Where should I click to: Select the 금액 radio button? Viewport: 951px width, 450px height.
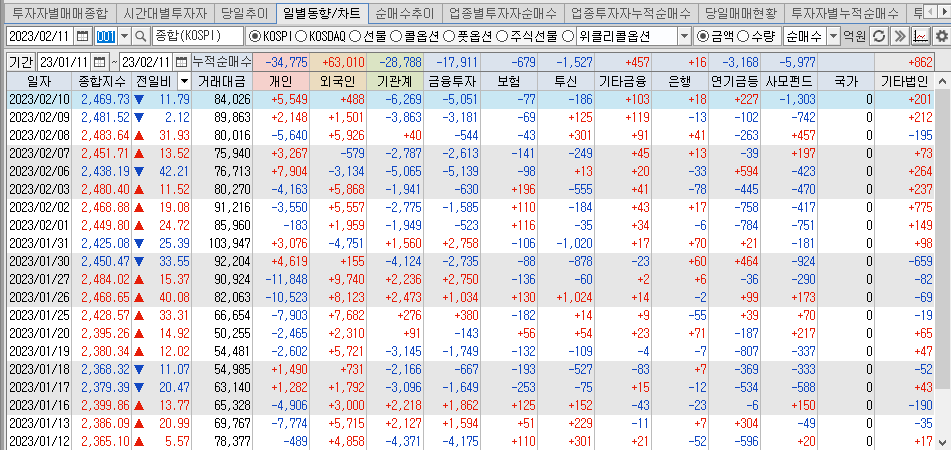pyautogui.click(x=703, y=37)
